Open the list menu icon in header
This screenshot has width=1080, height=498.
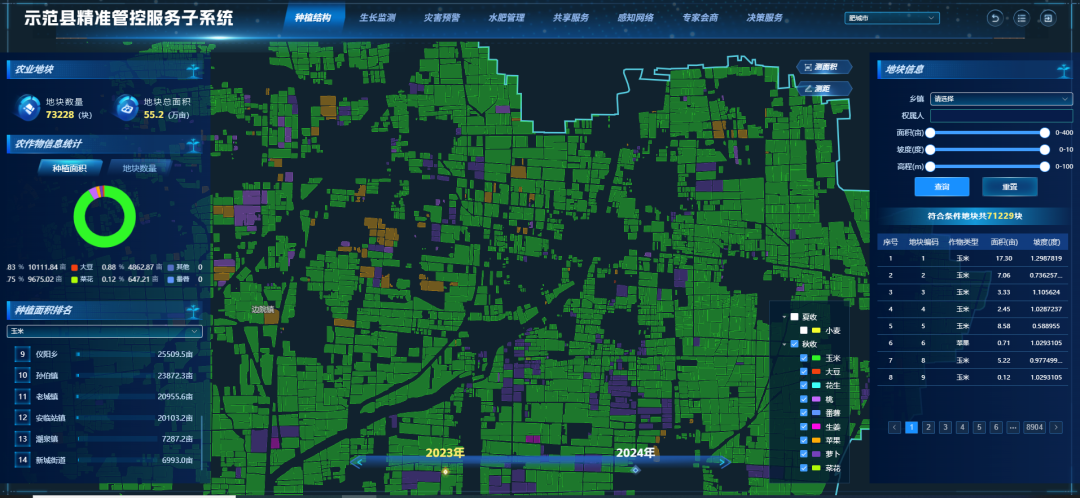(1021, 18)
